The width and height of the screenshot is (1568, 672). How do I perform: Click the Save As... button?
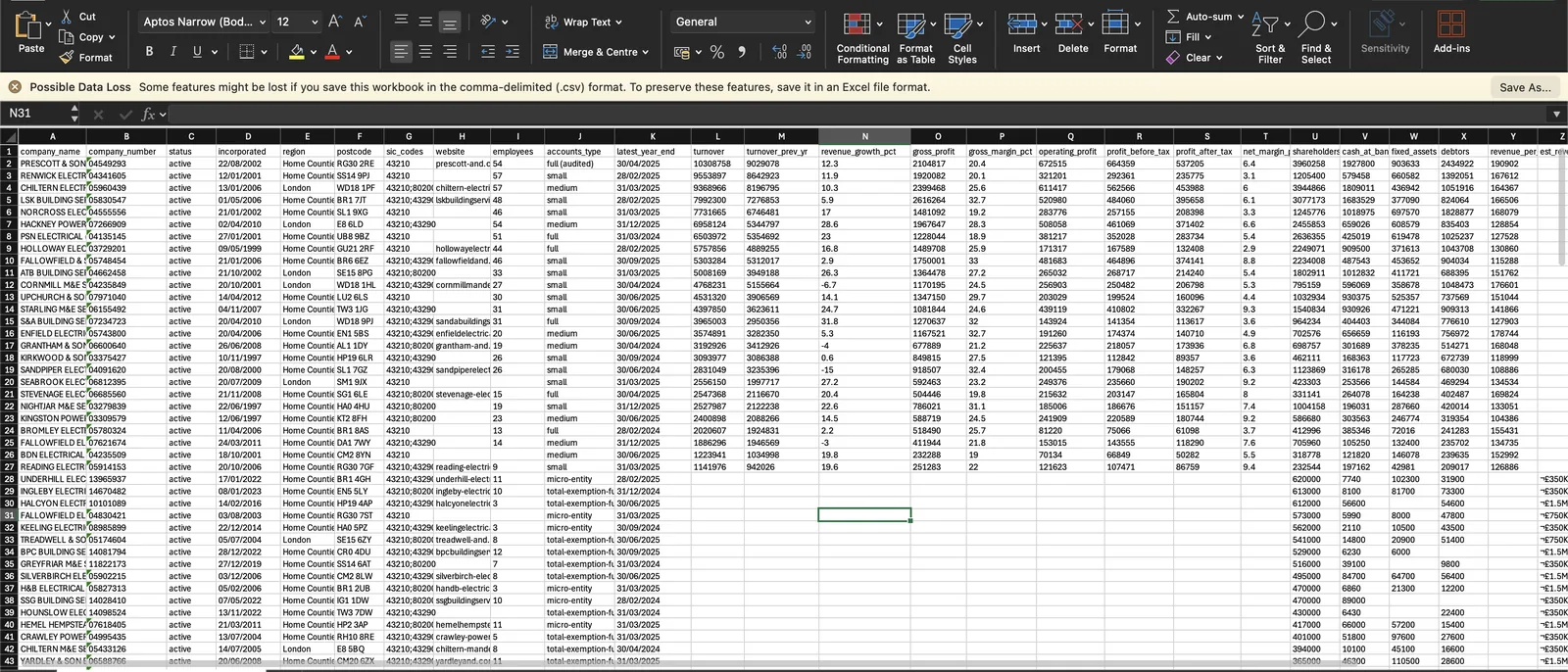click(1525, 87)
